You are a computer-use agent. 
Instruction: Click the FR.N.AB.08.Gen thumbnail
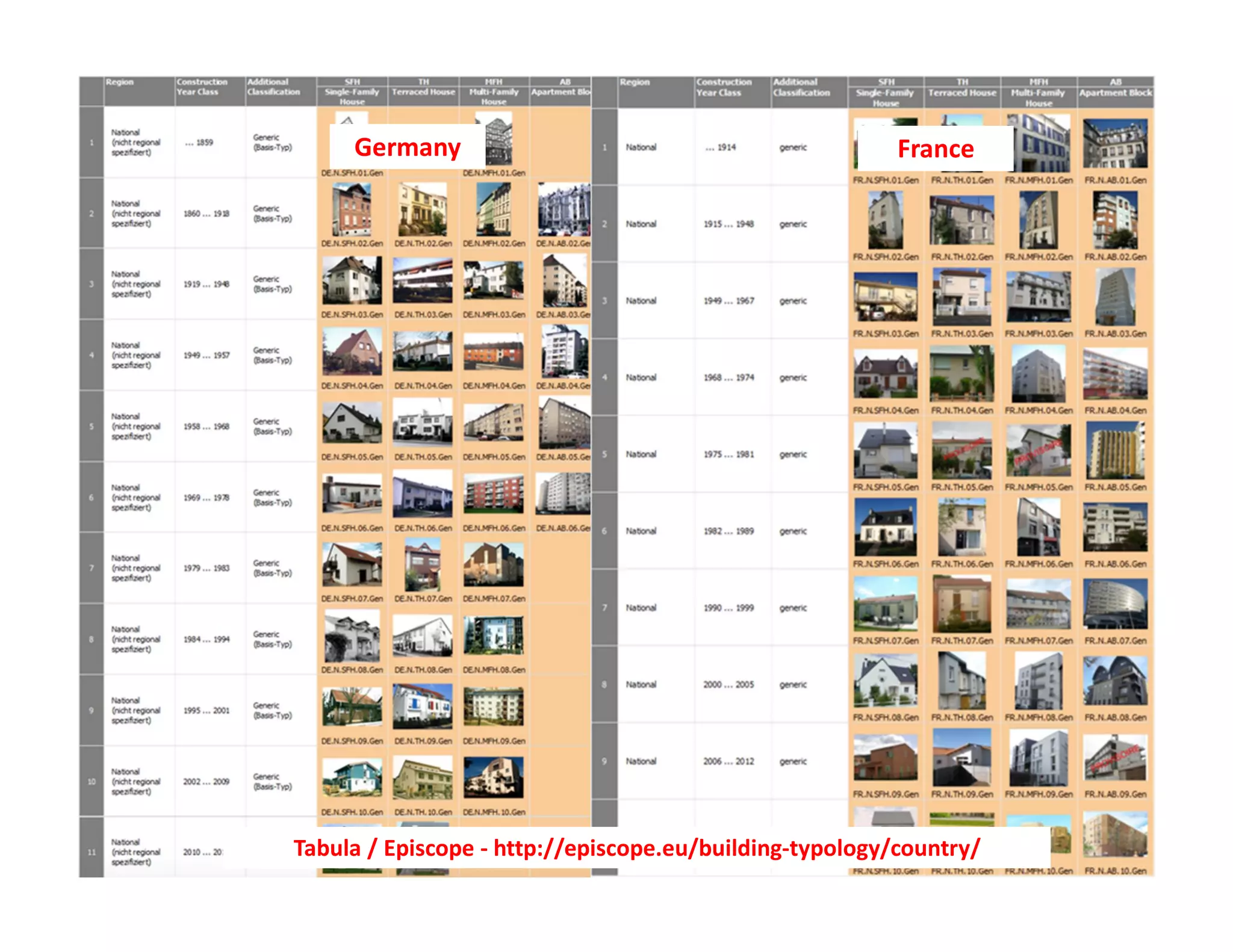[x=1115, y=680]
